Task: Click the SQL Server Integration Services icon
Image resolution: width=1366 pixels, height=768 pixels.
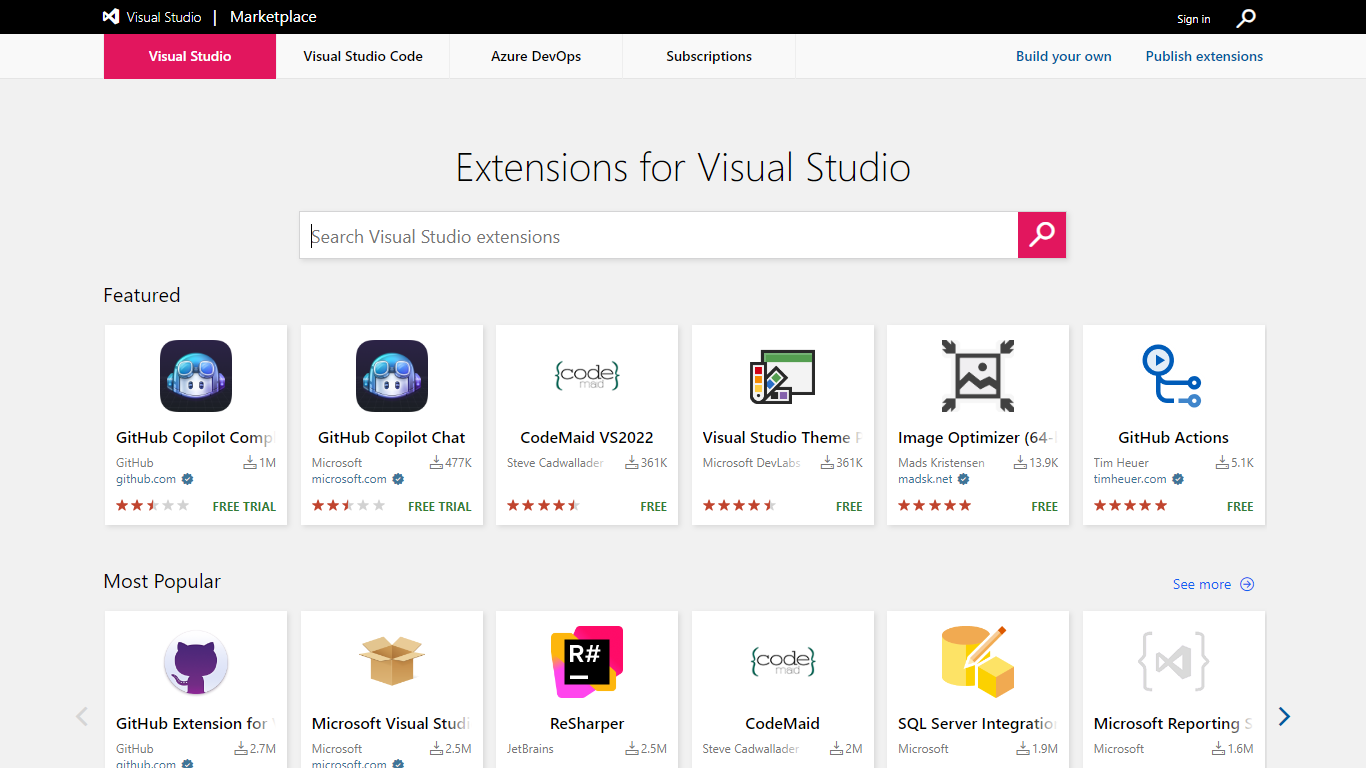Action: (978, 662)
